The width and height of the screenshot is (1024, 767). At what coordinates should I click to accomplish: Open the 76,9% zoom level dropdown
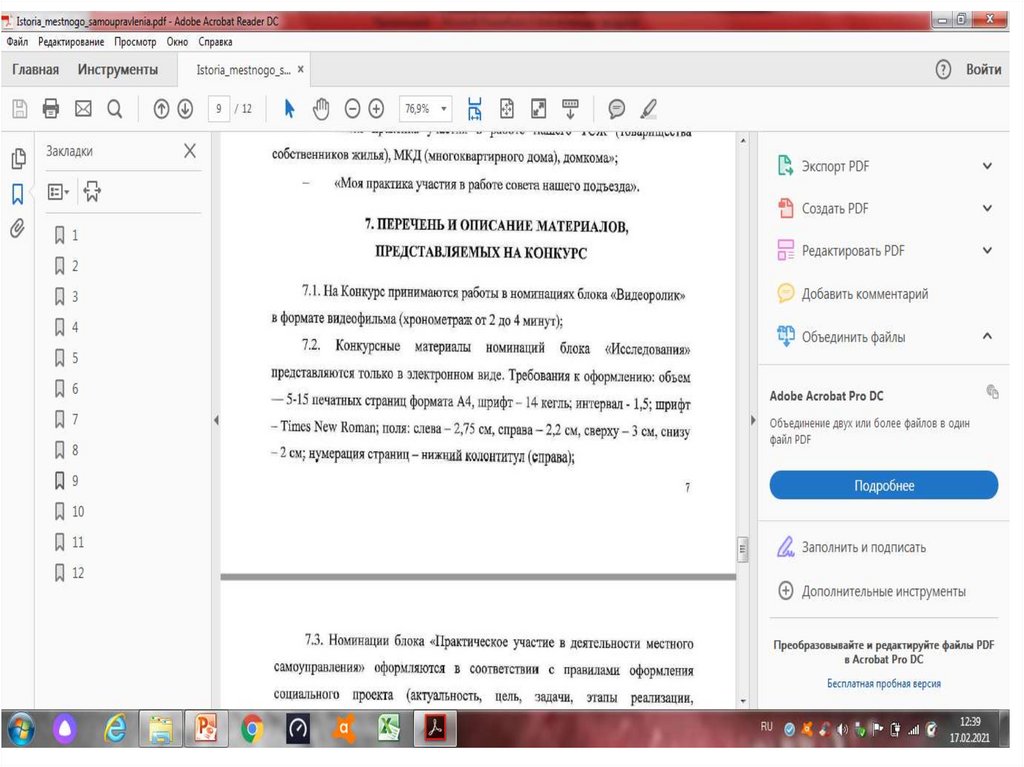click(x=426, y=109)
